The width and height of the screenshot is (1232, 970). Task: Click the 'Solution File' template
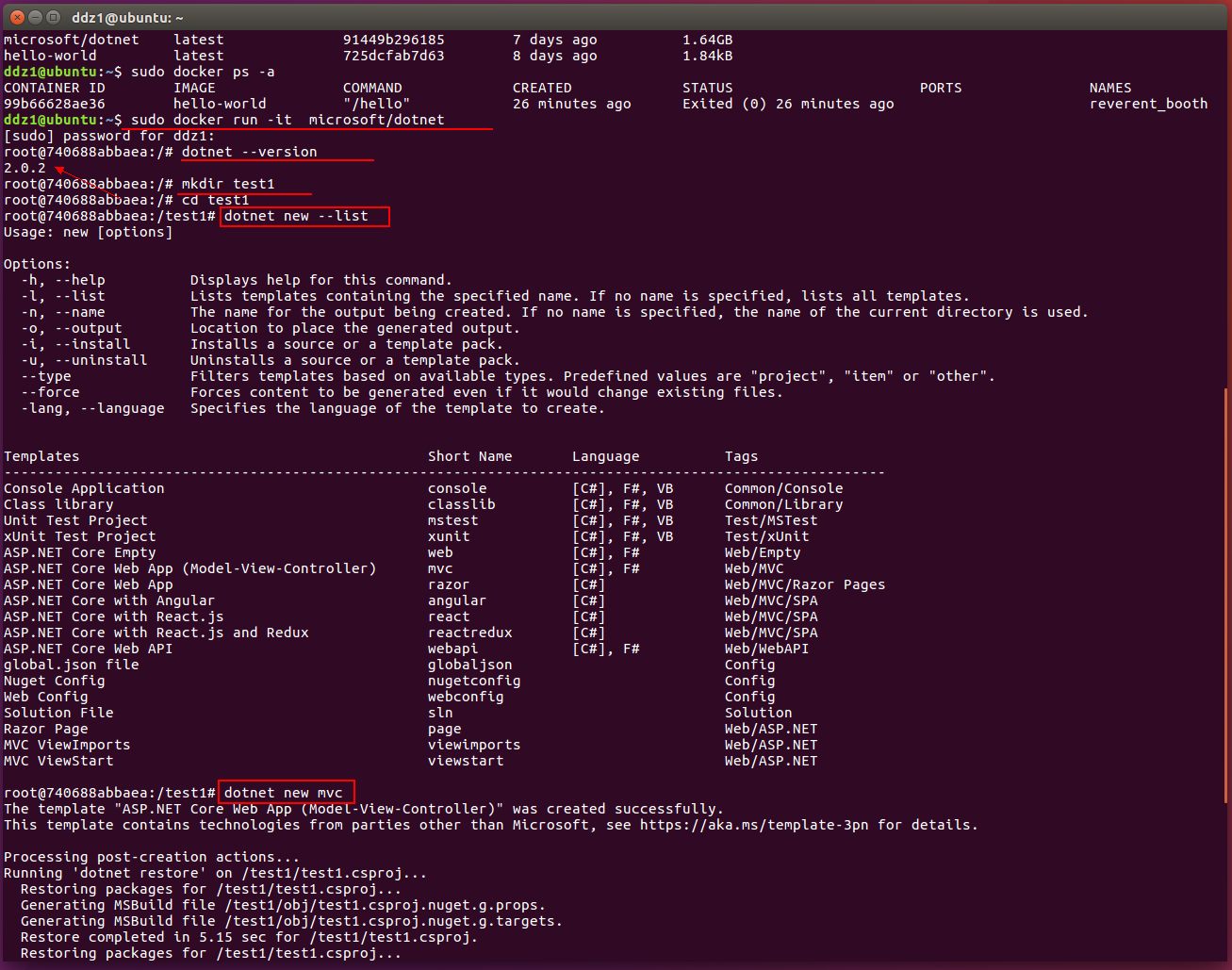point(58,713)
